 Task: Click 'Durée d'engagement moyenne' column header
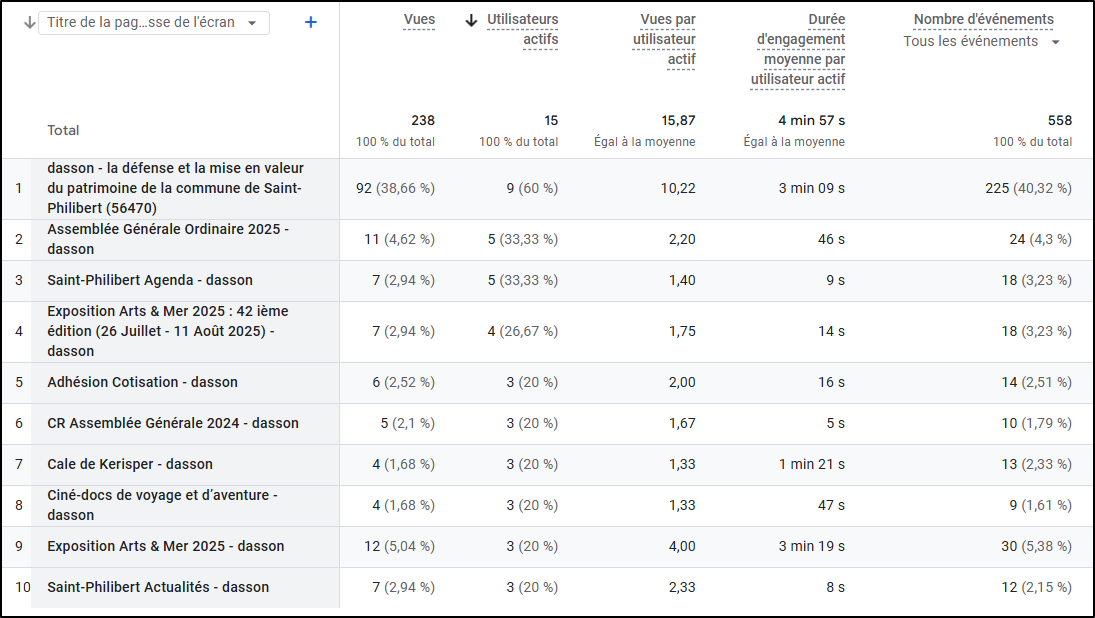coord(798,50)
